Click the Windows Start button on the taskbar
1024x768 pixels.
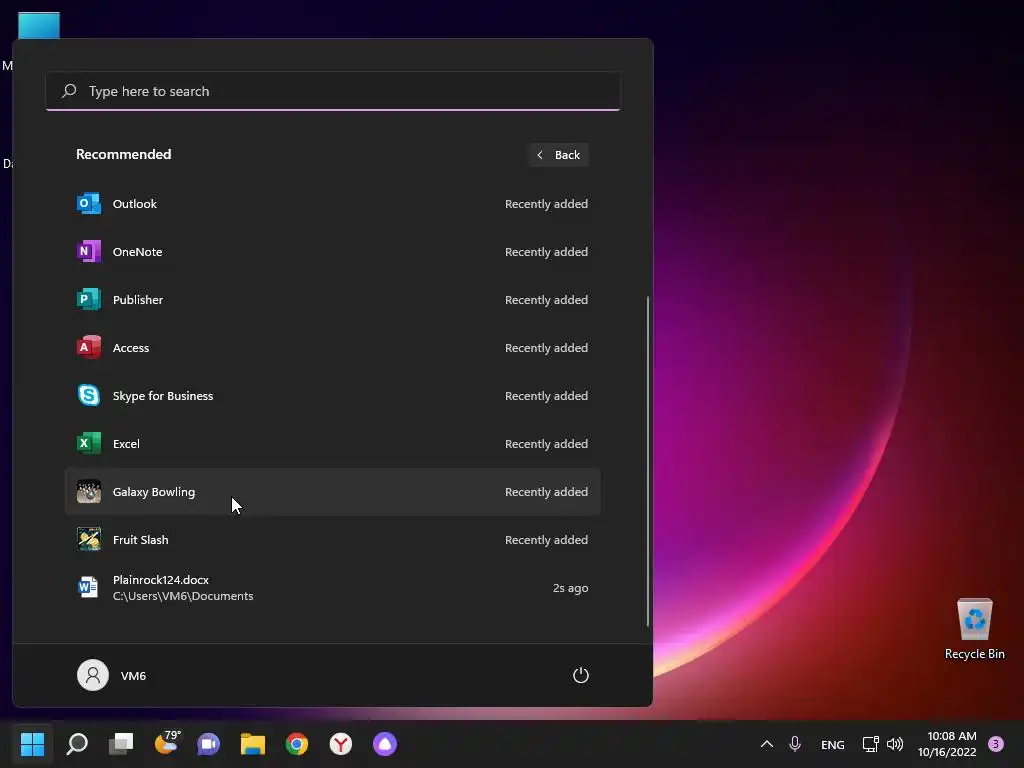point(33,744)
